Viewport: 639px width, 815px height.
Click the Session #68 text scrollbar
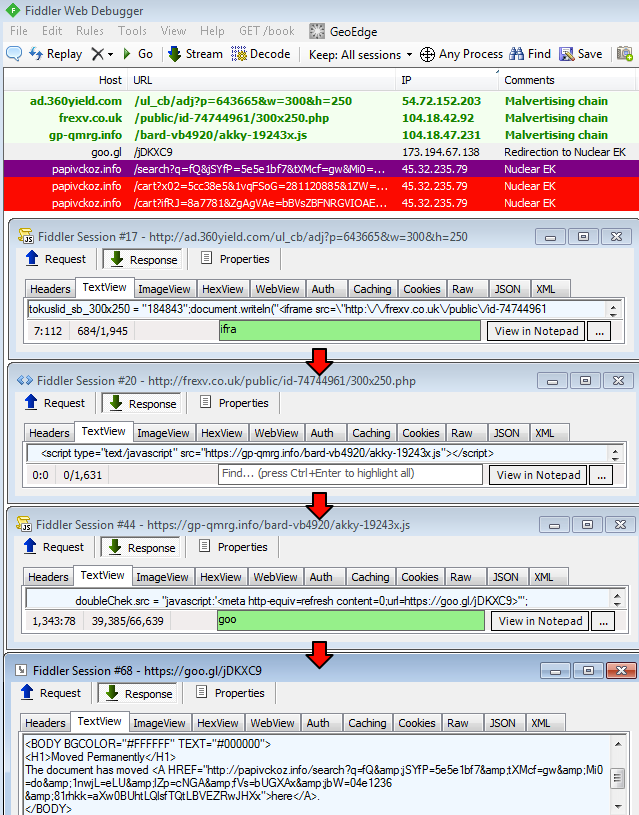point(619,776)
